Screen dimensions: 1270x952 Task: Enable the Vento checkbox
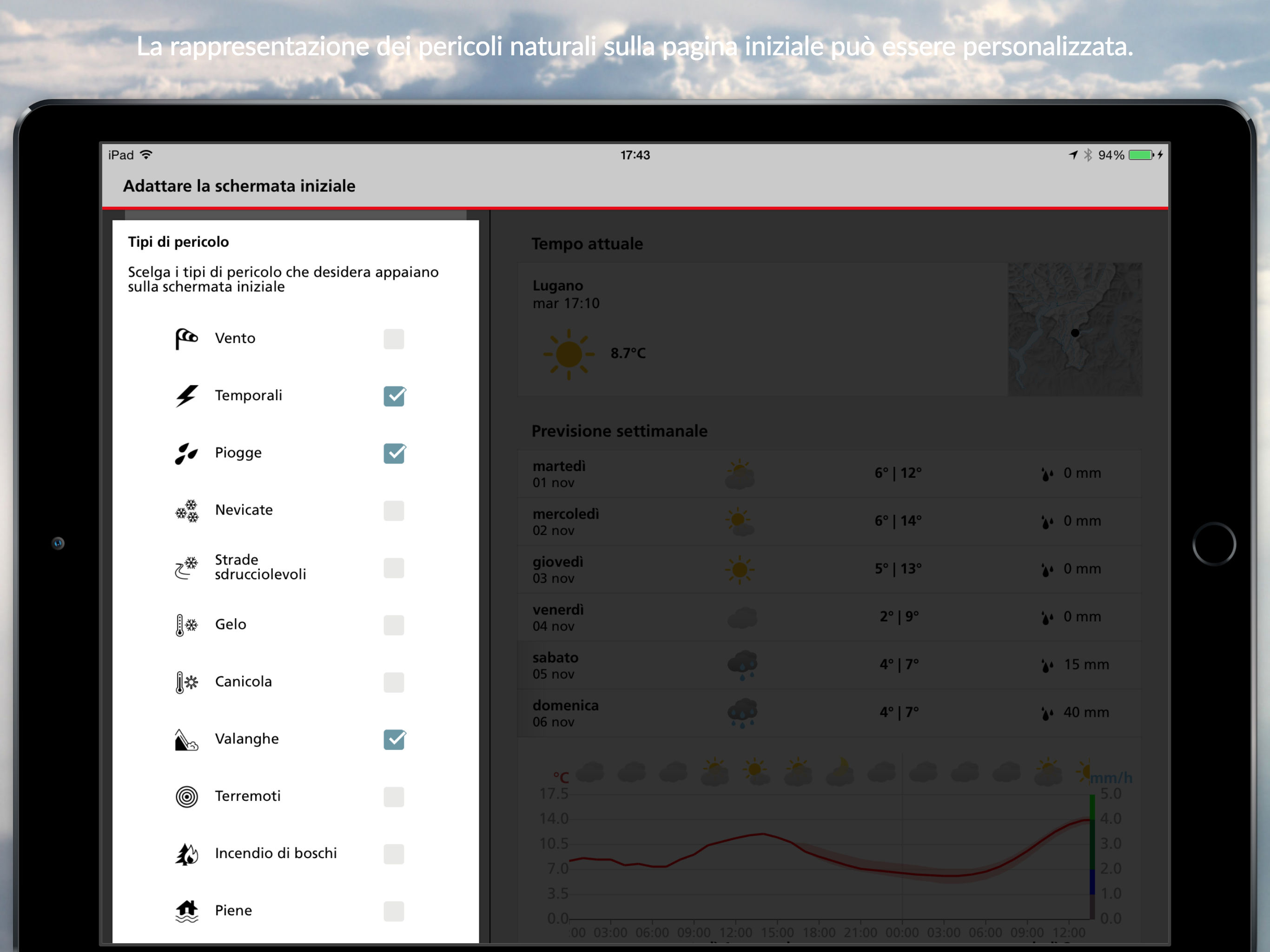394,339
